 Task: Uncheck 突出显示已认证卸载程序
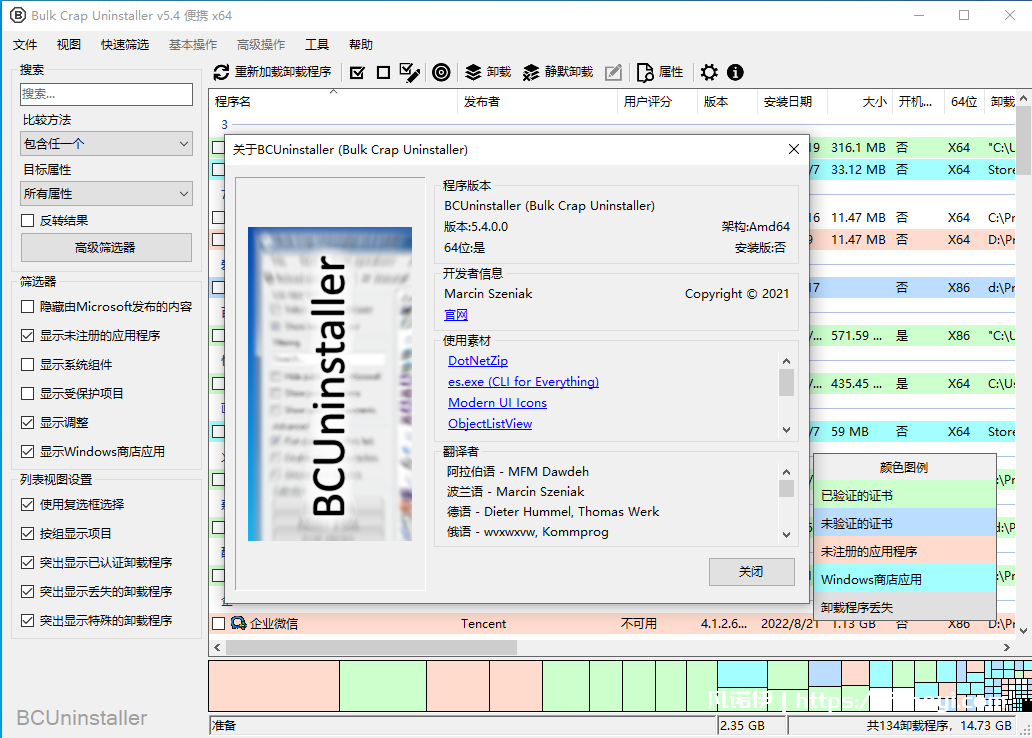28,562
